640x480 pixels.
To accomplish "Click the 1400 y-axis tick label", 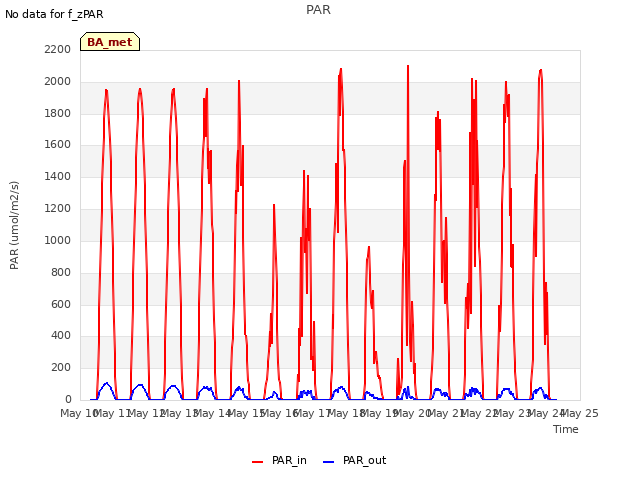I will 58,176.
